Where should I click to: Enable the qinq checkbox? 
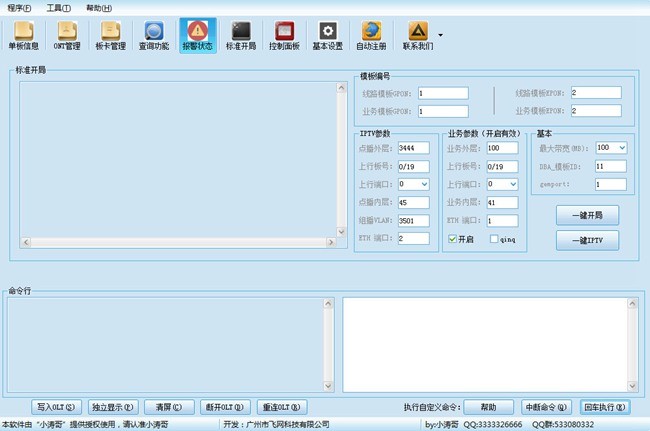(495, 239)
